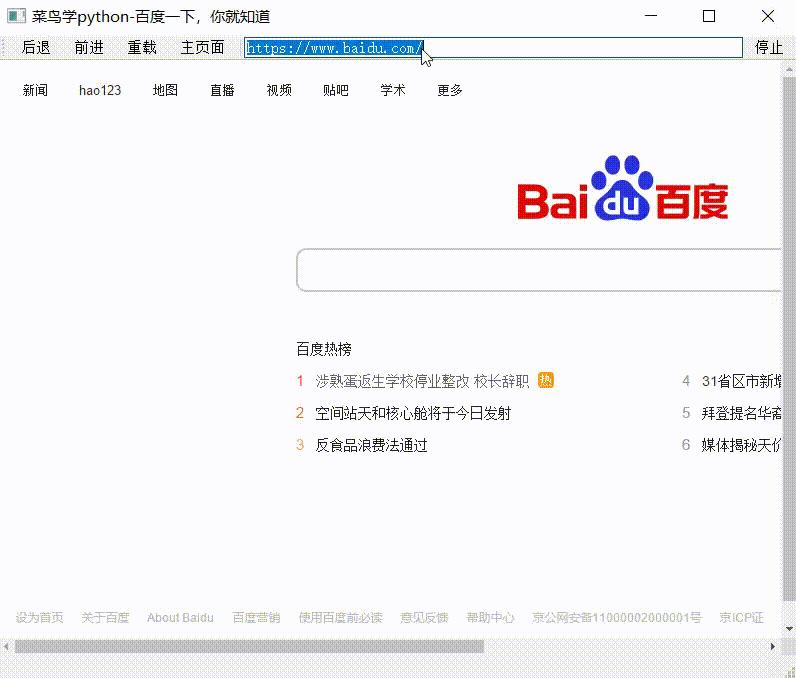Focus the URL address bar
The image size is (796, 678).
tap(493, 48)
